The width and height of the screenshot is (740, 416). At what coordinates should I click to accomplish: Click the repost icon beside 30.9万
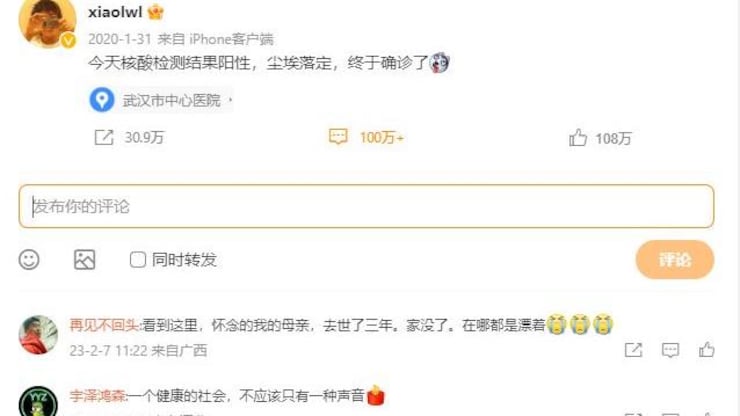tap(104, 137)
